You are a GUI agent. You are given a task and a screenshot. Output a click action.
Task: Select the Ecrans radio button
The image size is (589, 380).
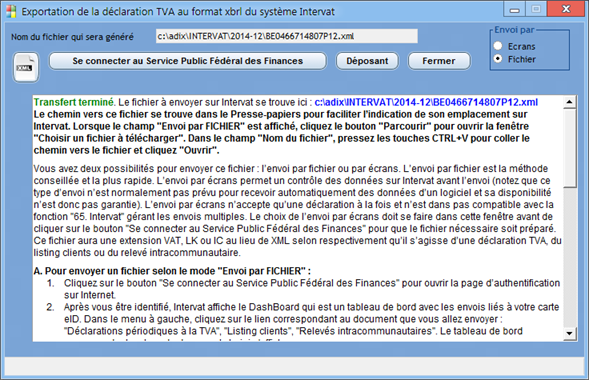pyautogui.click(x=498, y=46)
